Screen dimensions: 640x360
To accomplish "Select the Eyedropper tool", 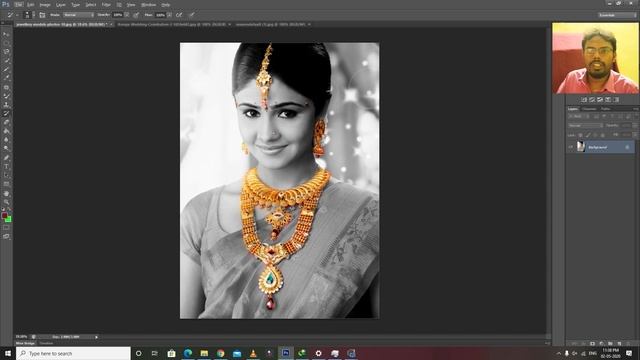I will click(x=6, y=78).
